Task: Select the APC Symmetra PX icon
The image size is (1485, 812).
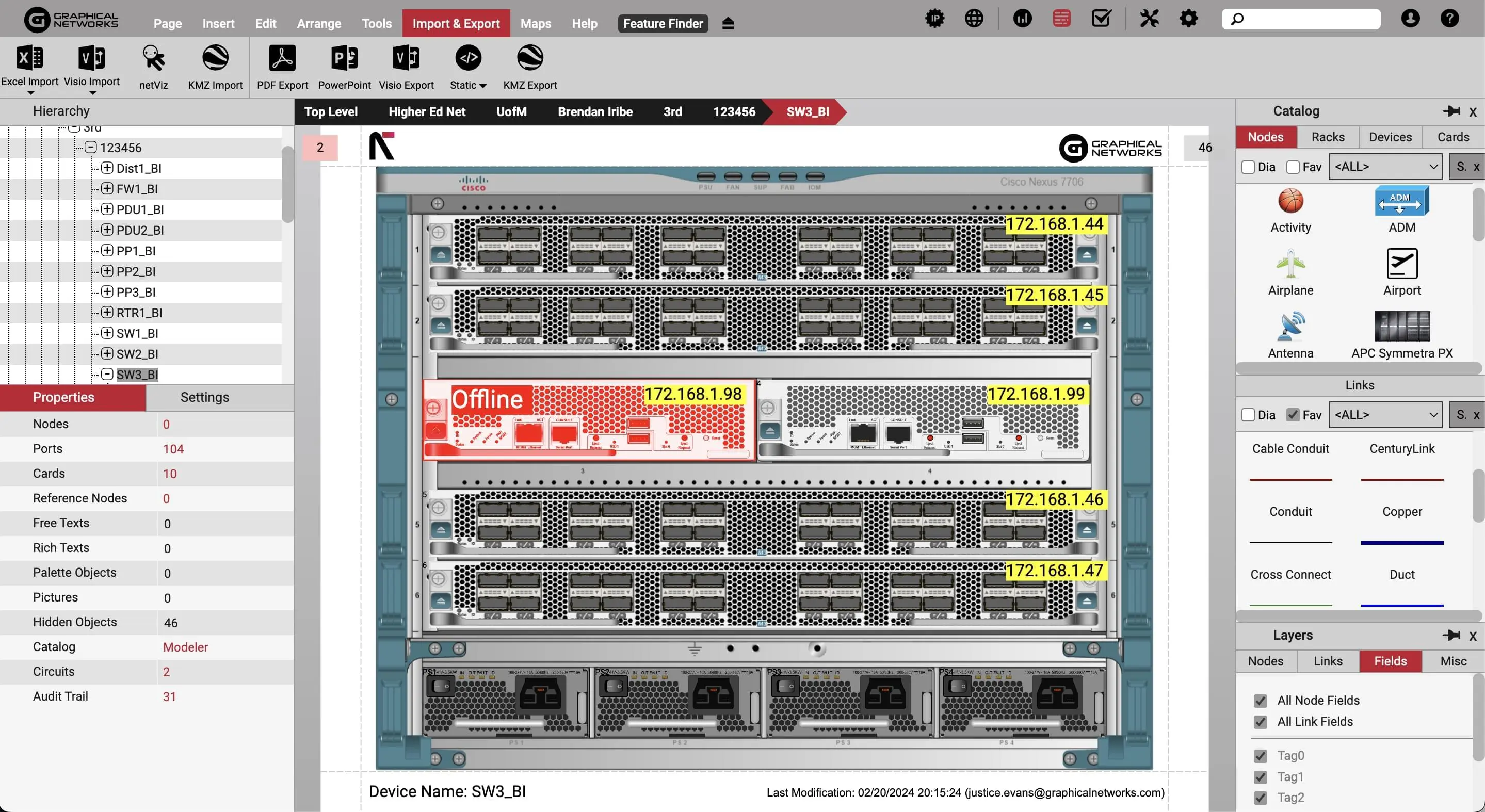Action: 1401,327
